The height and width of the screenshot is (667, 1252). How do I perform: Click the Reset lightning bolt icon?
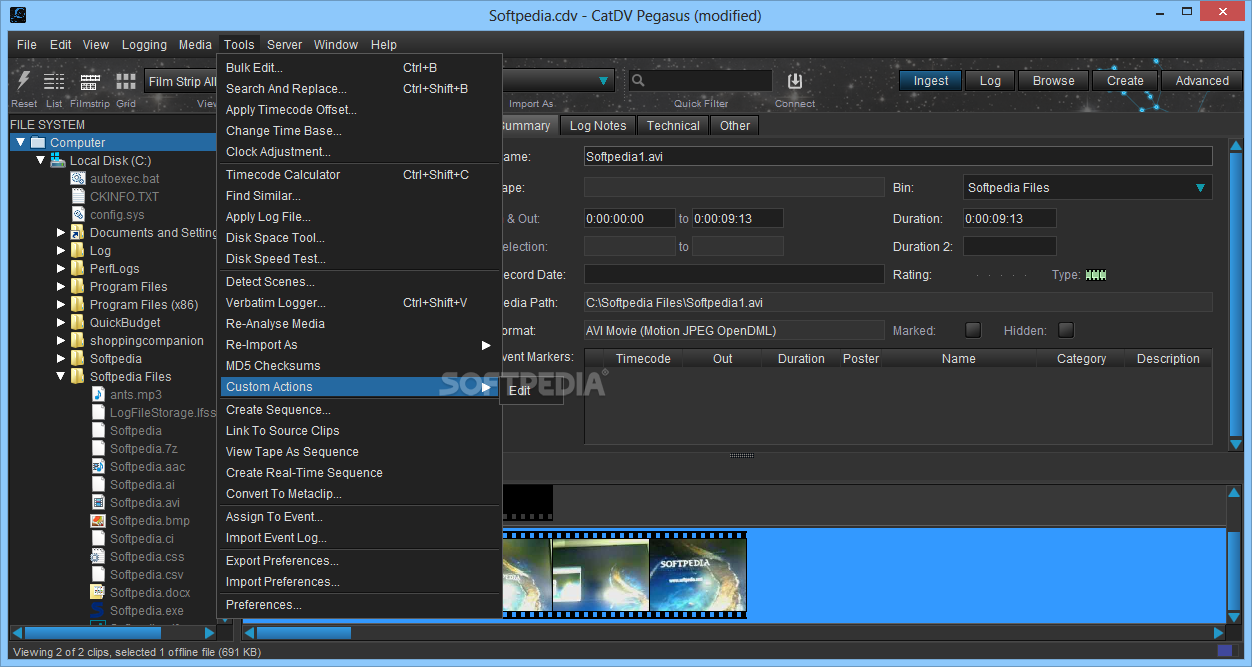point(24,81)
